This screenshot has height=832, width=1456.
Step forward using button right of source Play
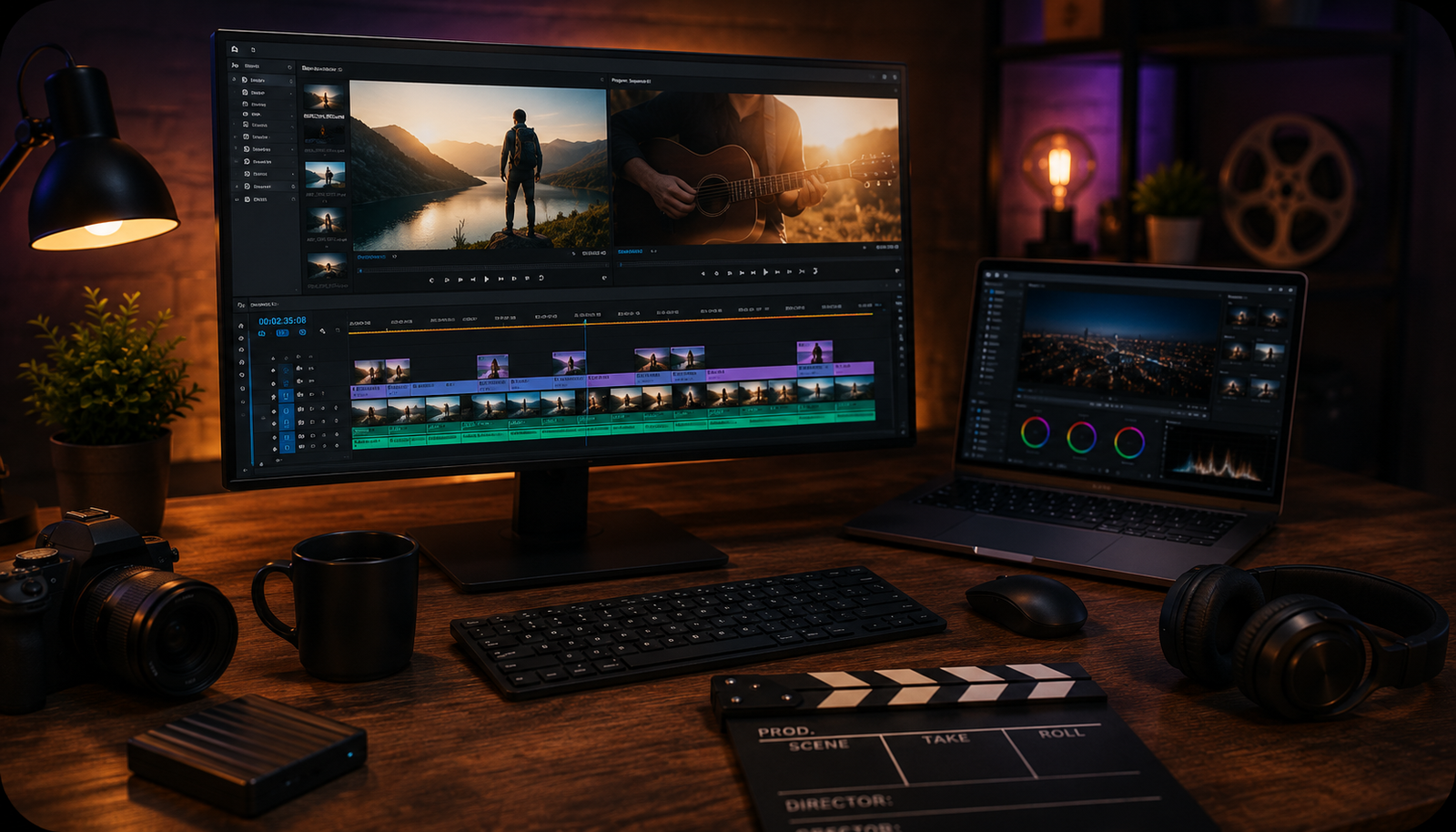[x=500, y=279]
